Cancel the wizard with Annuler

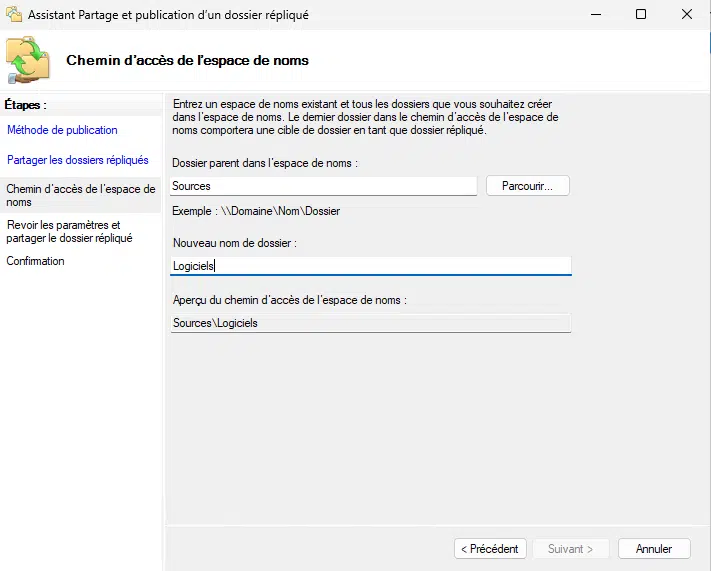click(x=654, y=549)
